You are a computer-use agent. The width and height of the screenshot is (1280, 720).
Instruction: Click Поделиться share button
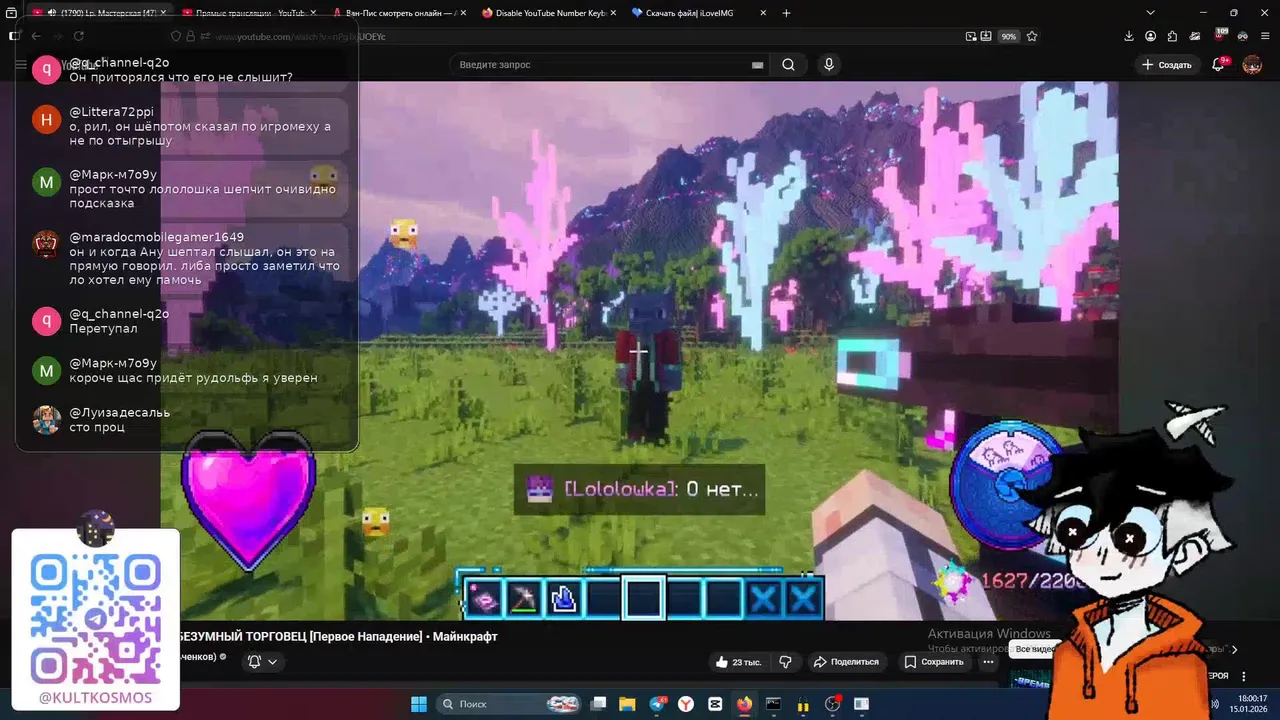tap(846, 662)
